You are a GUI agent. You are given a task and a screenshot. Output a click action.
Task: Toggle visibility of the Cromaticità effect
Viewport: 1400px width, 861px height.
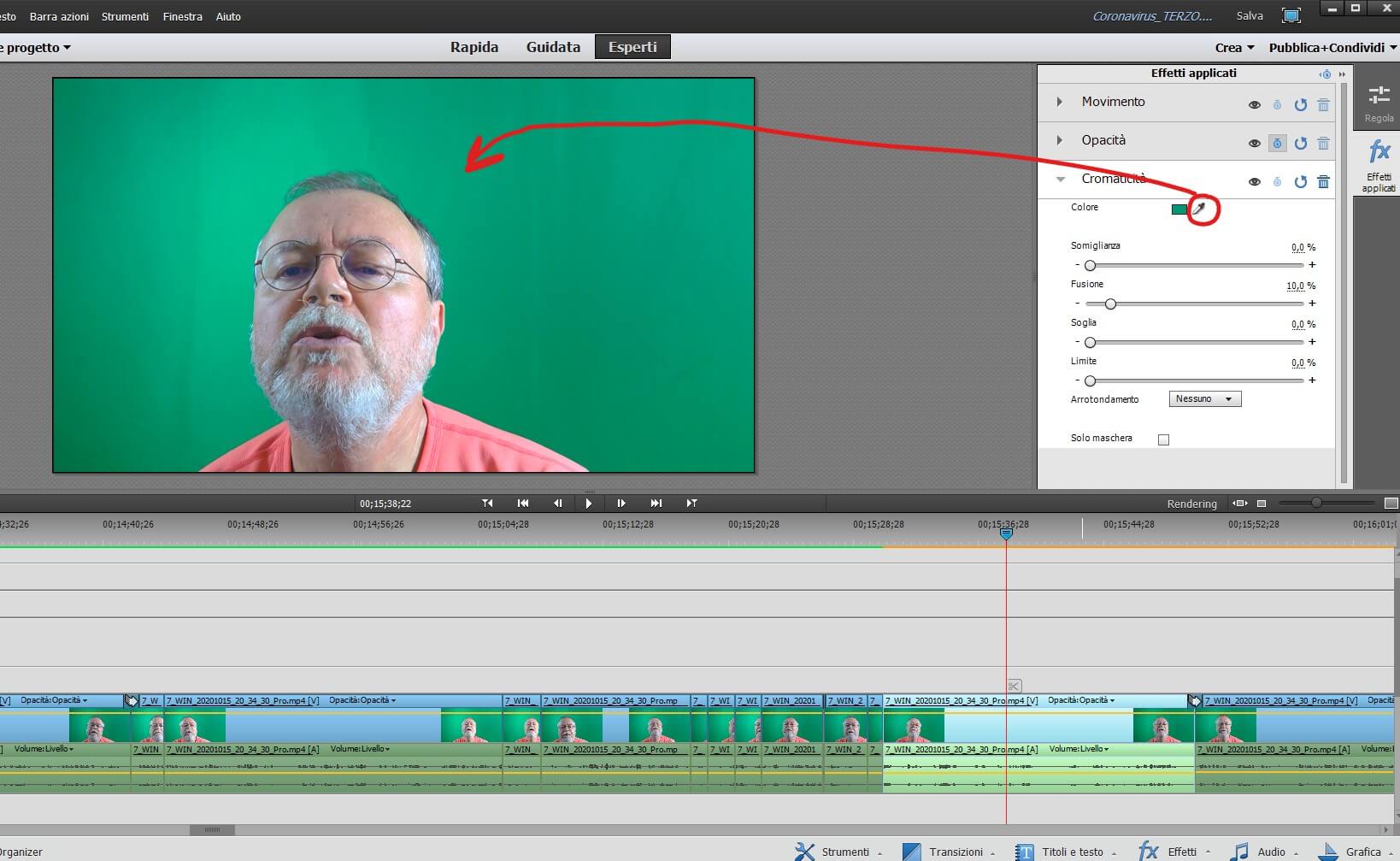tap(1254, 181)
